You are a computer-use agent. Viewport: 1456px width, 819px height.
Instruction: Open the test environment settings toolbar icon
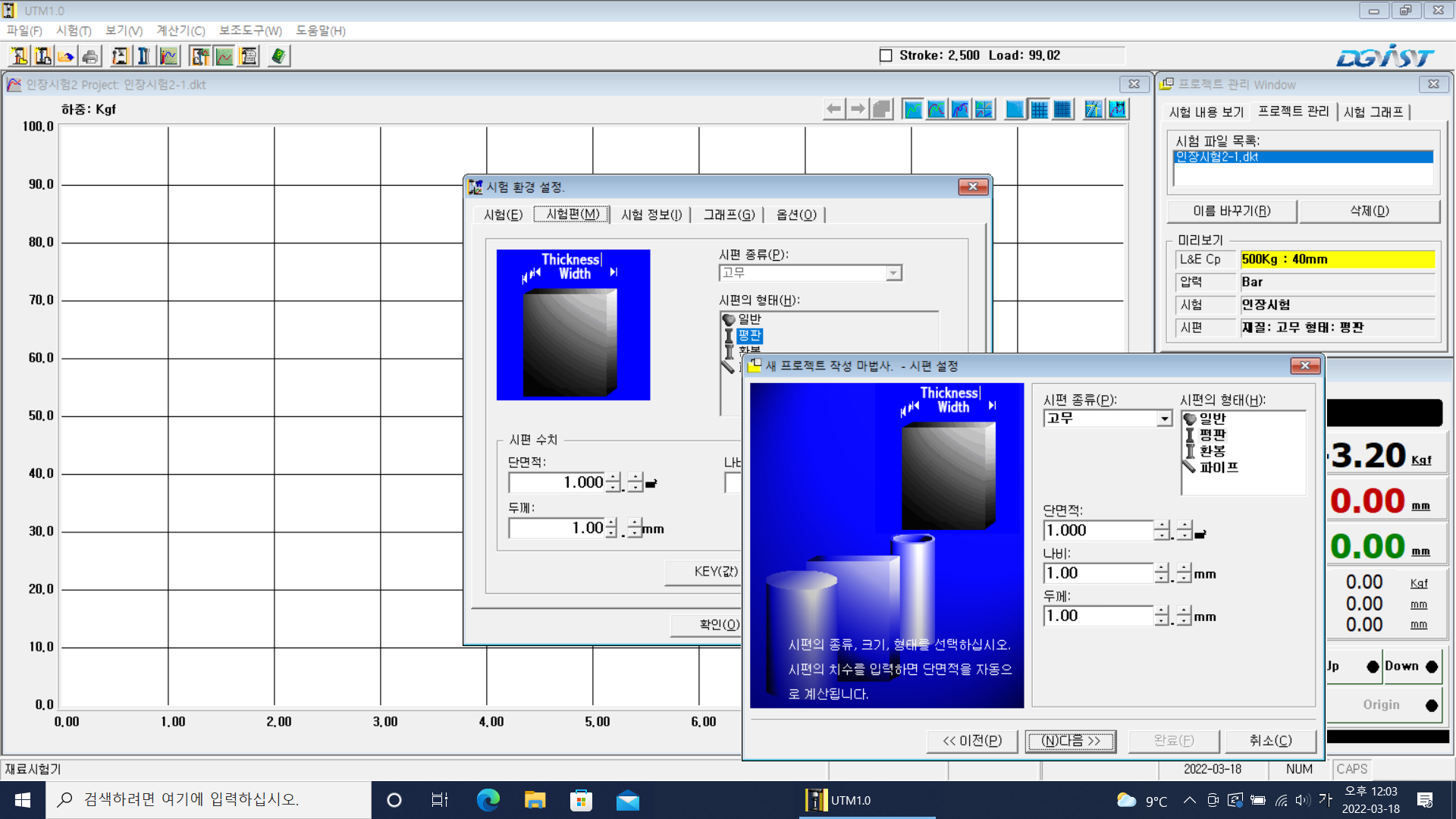[121, 56]
